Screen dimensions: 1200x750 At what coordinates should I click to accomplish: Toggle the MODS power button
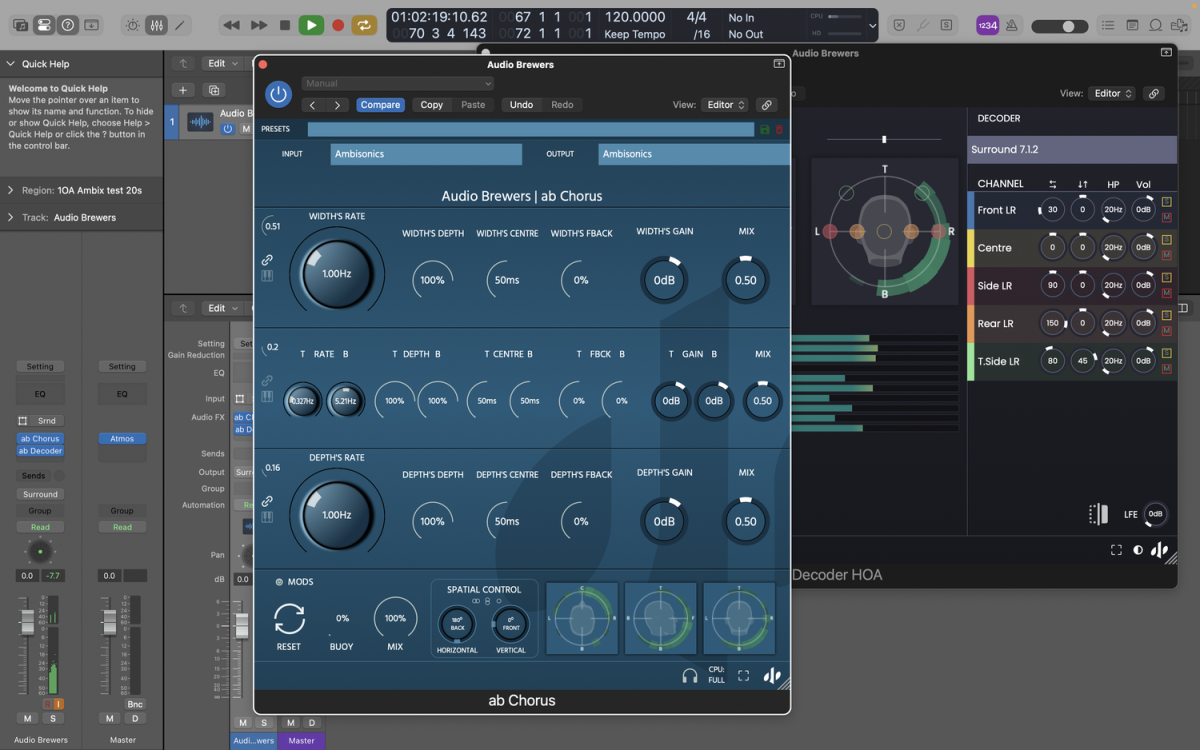(x=279, y=582)
